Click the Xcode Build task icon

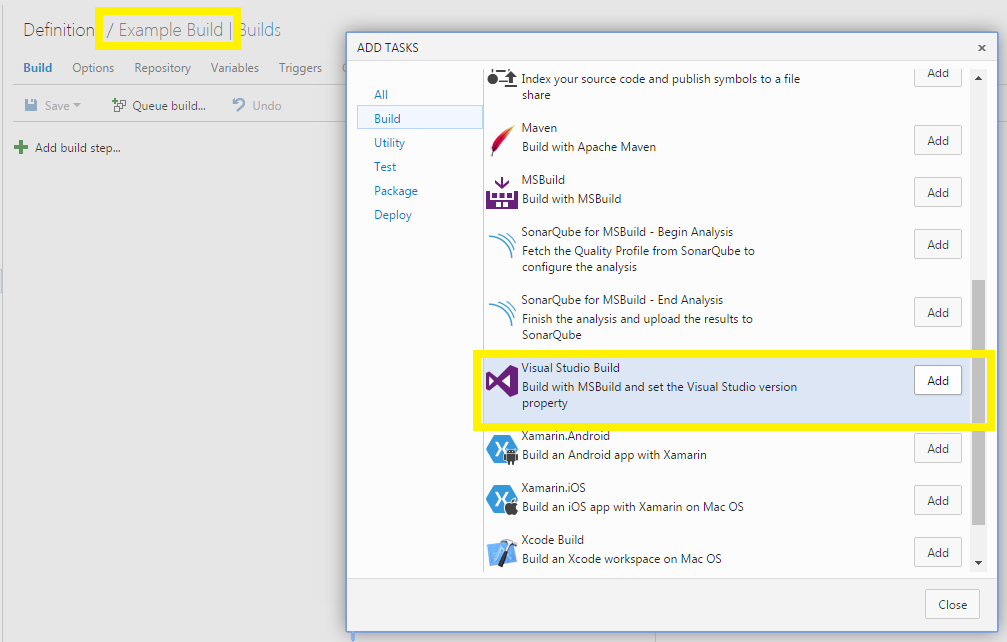click(x=501, y=551)
